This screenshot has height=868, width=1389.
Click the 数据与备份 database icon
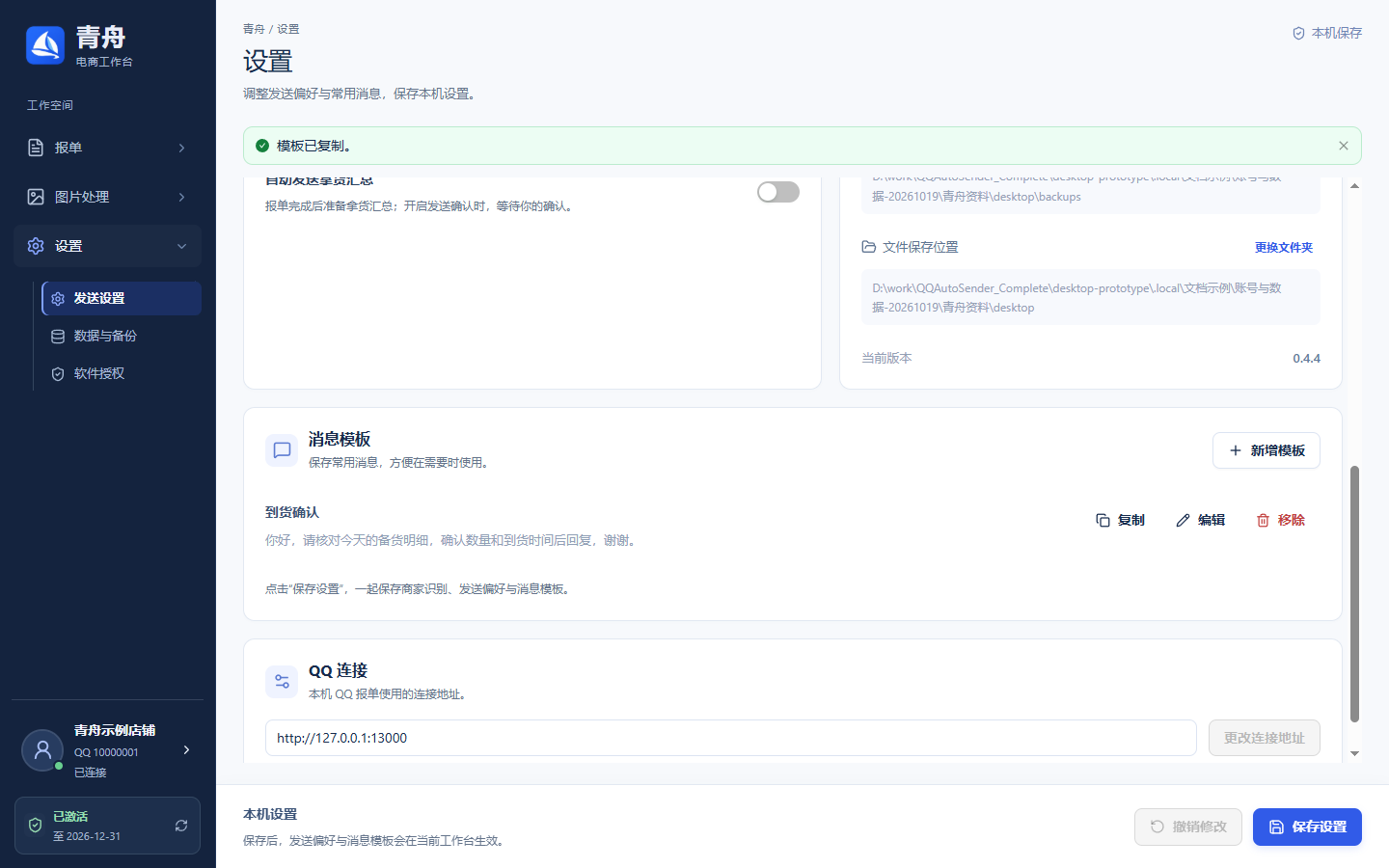(x=58, y=337)
